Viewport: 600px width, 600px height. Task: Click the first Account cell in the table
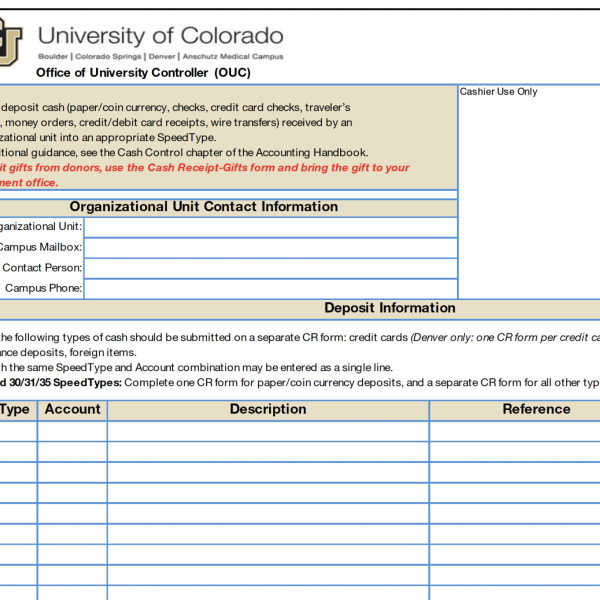coord(72,431)
